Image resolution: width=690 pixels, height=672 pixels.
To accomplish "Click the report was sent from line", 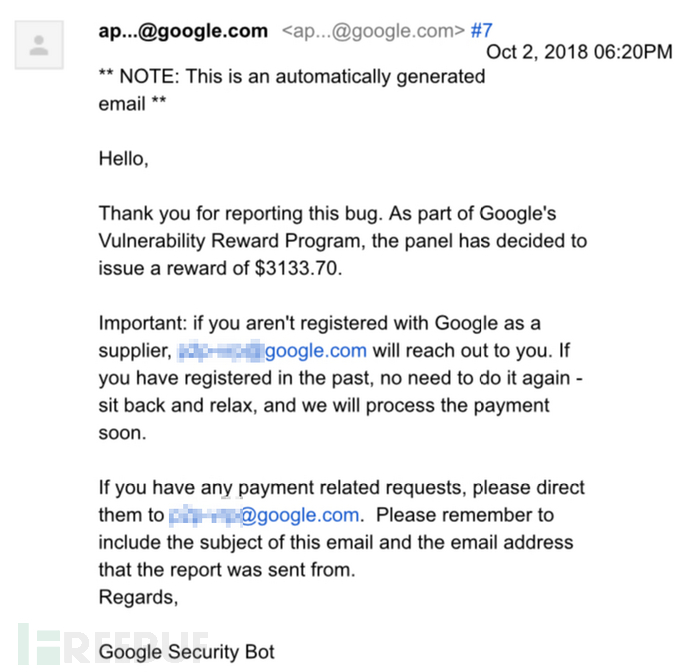I will (227, 570).
